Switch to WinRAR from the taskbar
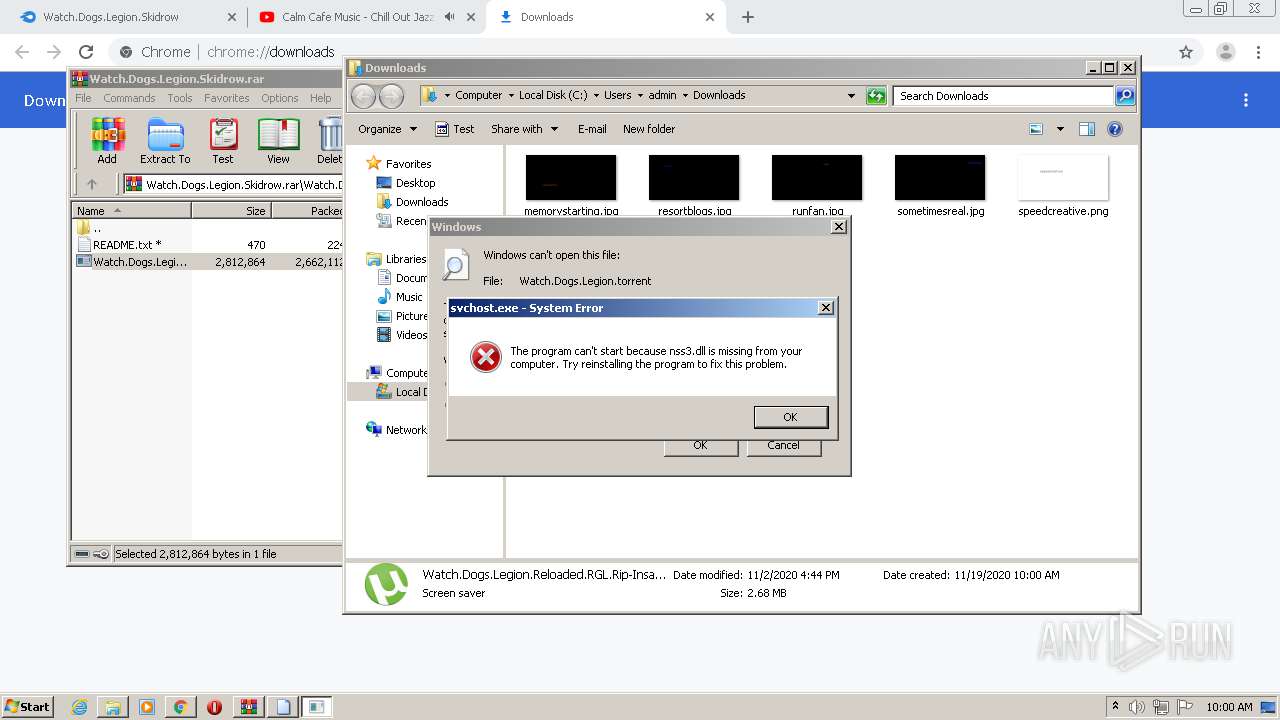 point(249,707)
